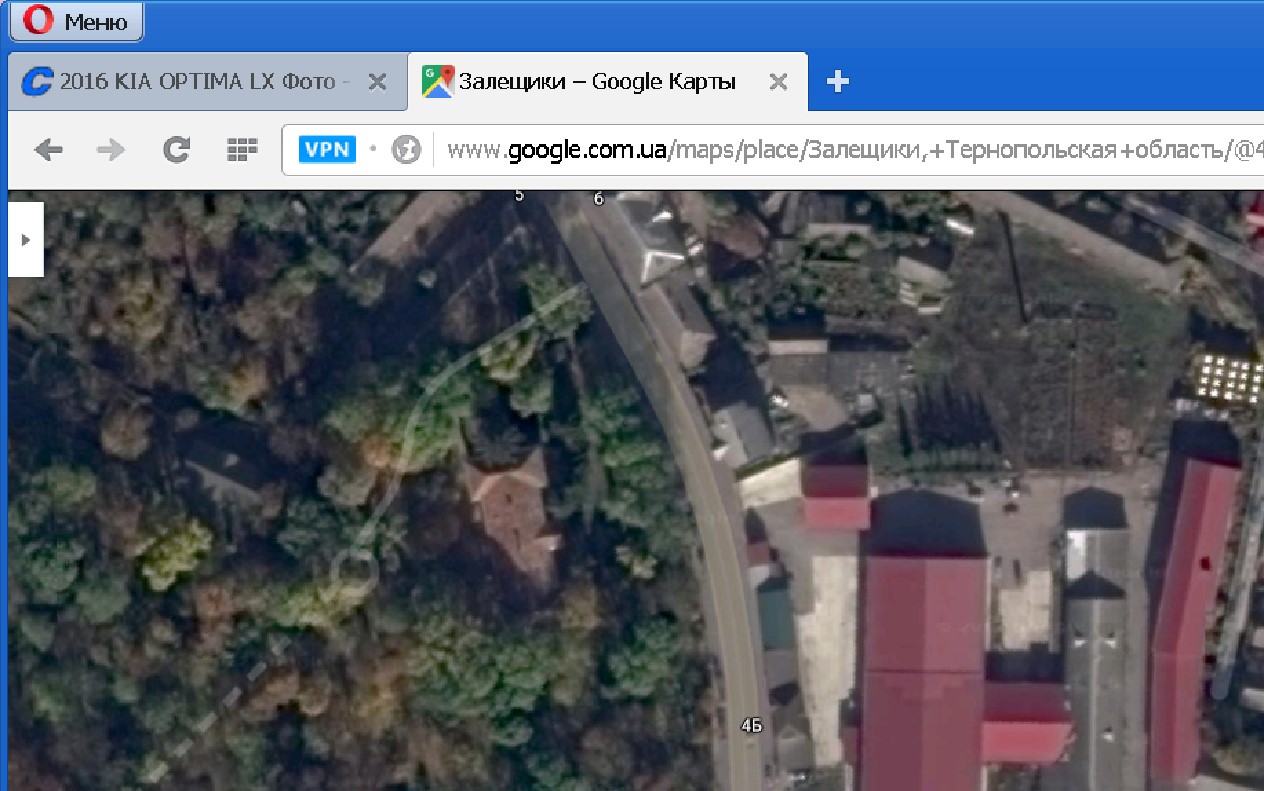This screenshot has width=1264, height=791.
Task: Expand the Google Maps side panel arrow
Action: 26,240
